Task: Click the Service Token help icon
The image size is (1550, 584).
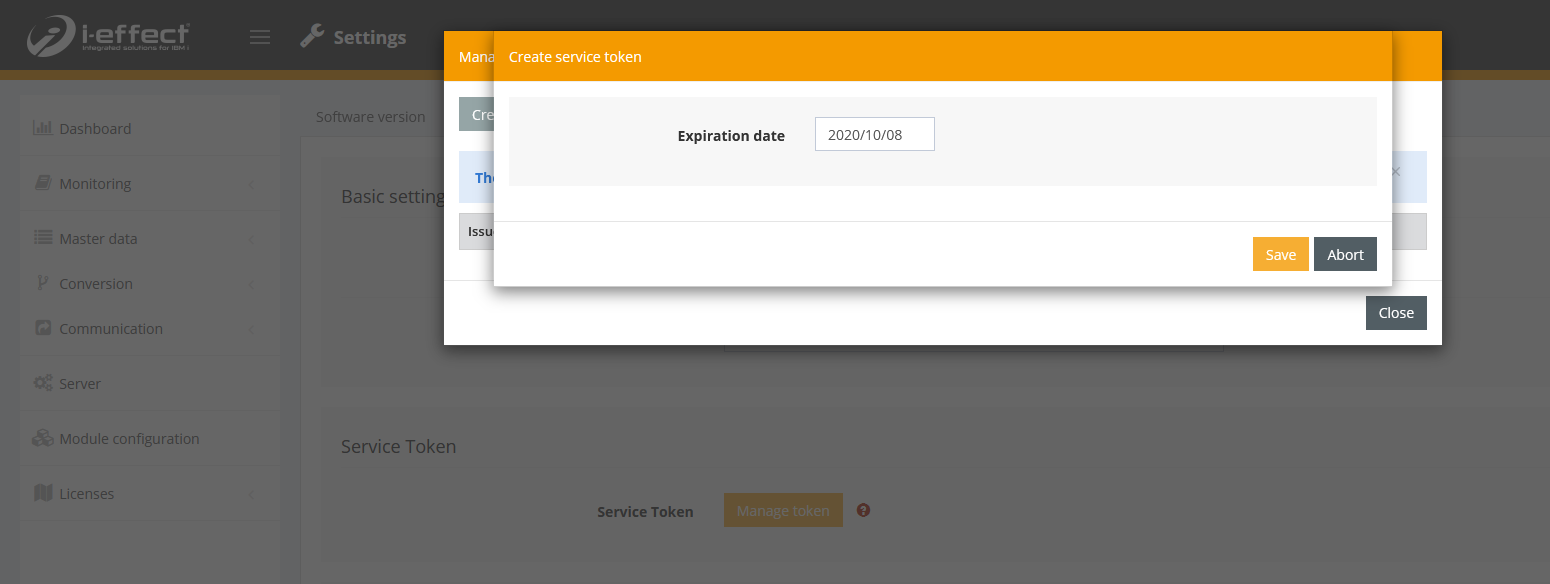Action: 864,510
